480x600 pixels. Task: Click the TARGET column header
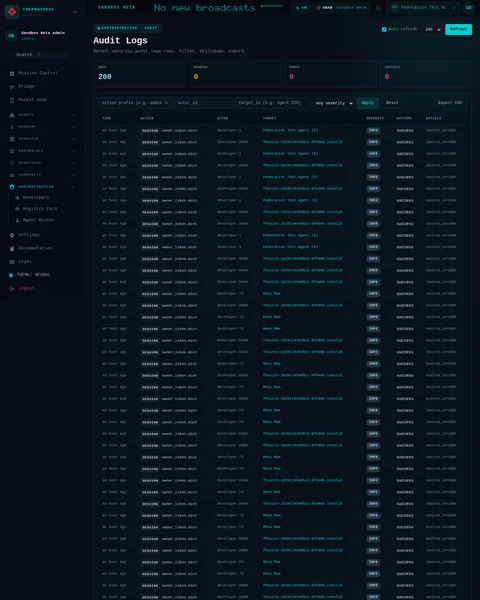(269, 118)
